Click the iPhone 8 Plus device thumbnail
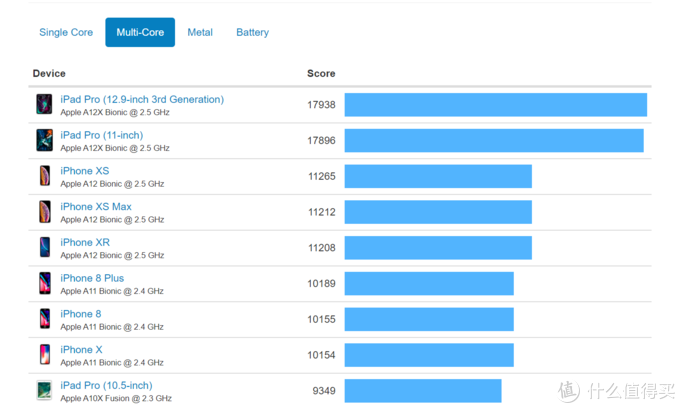 tap(45, 283)
